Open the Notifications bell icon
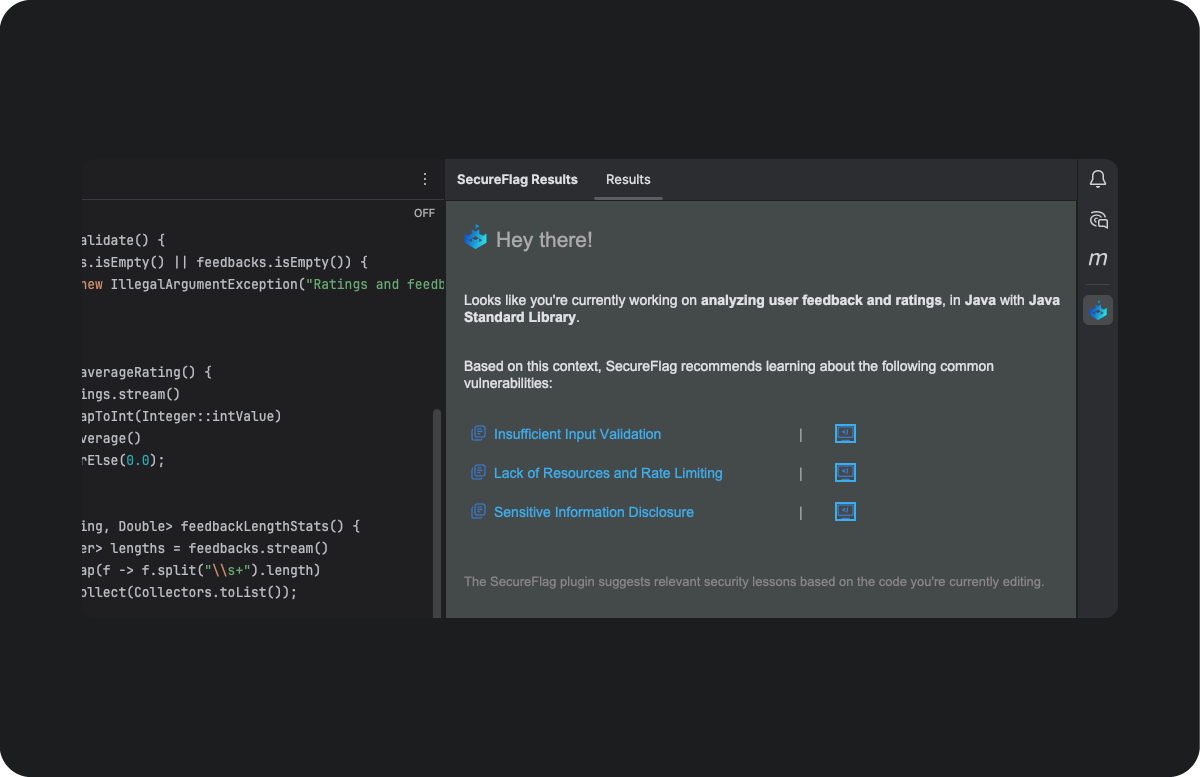 point(1098,179)
